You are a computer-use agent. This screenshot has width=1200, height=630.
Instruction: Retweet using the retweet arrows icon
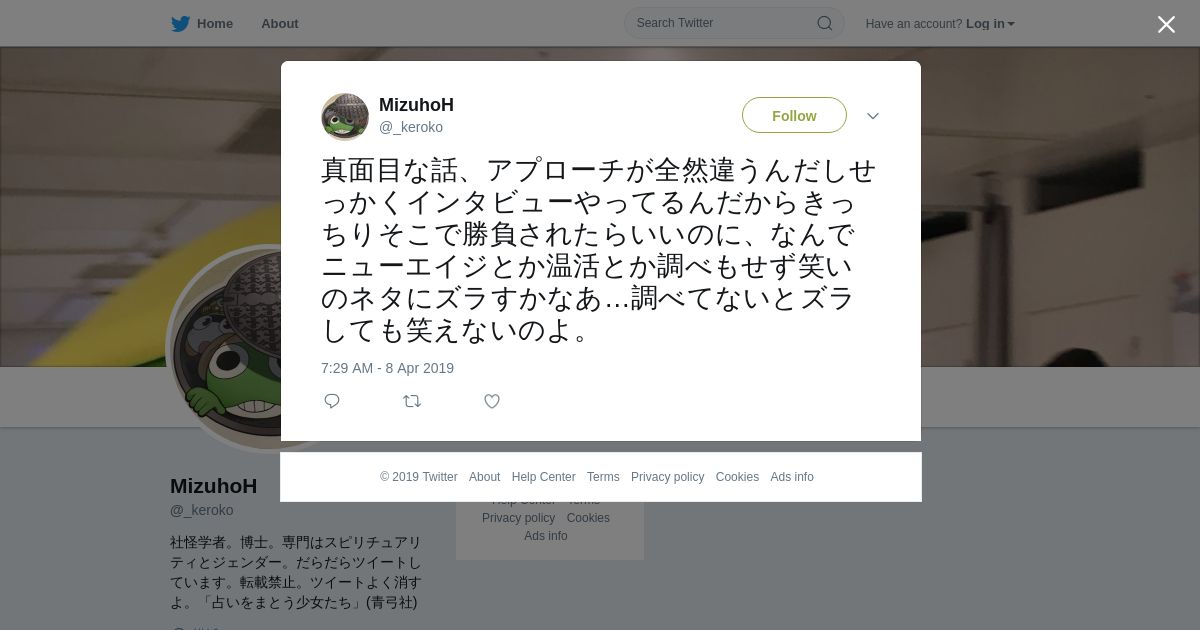coord(412,401)
